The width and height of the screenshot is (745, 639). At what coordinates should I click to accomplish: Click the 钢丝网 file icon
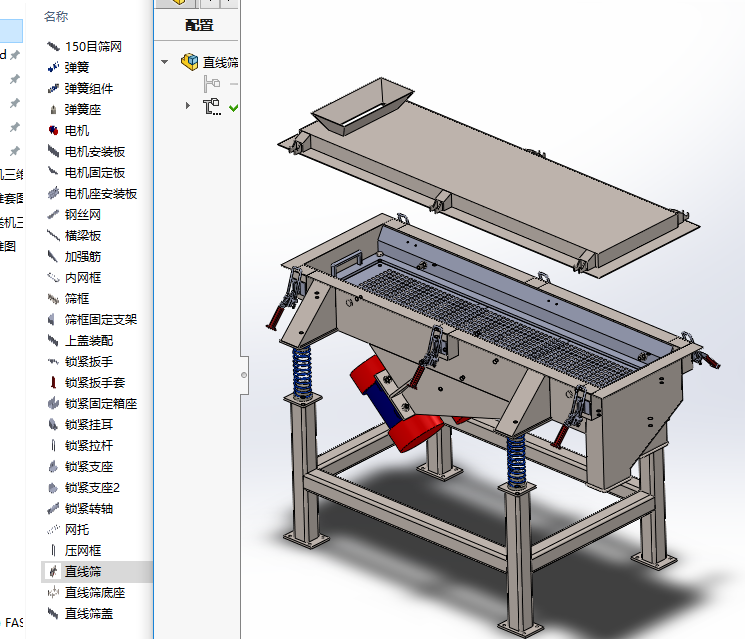53,215
